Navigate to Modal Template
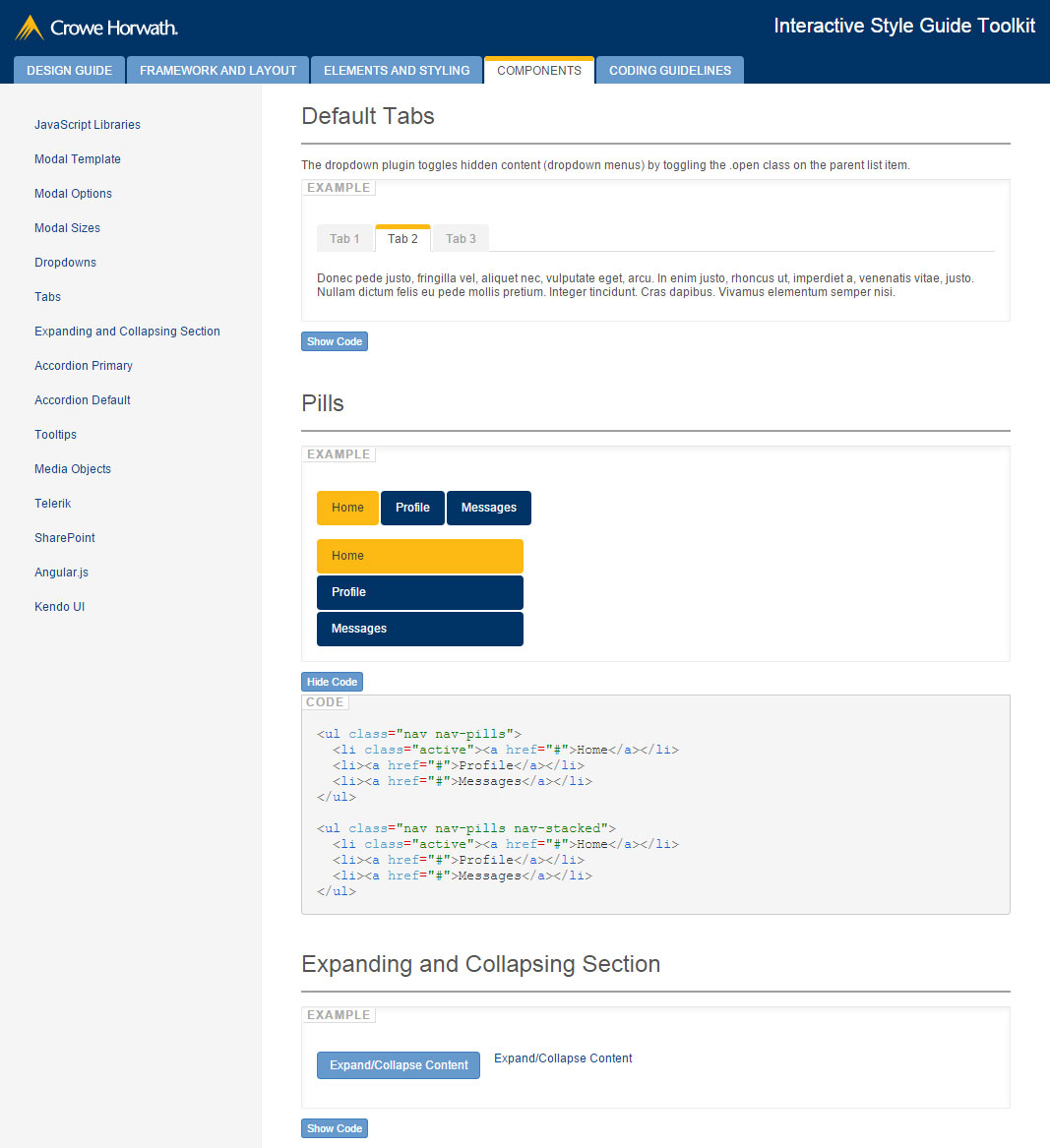1050x1148 pixels. 78,158
